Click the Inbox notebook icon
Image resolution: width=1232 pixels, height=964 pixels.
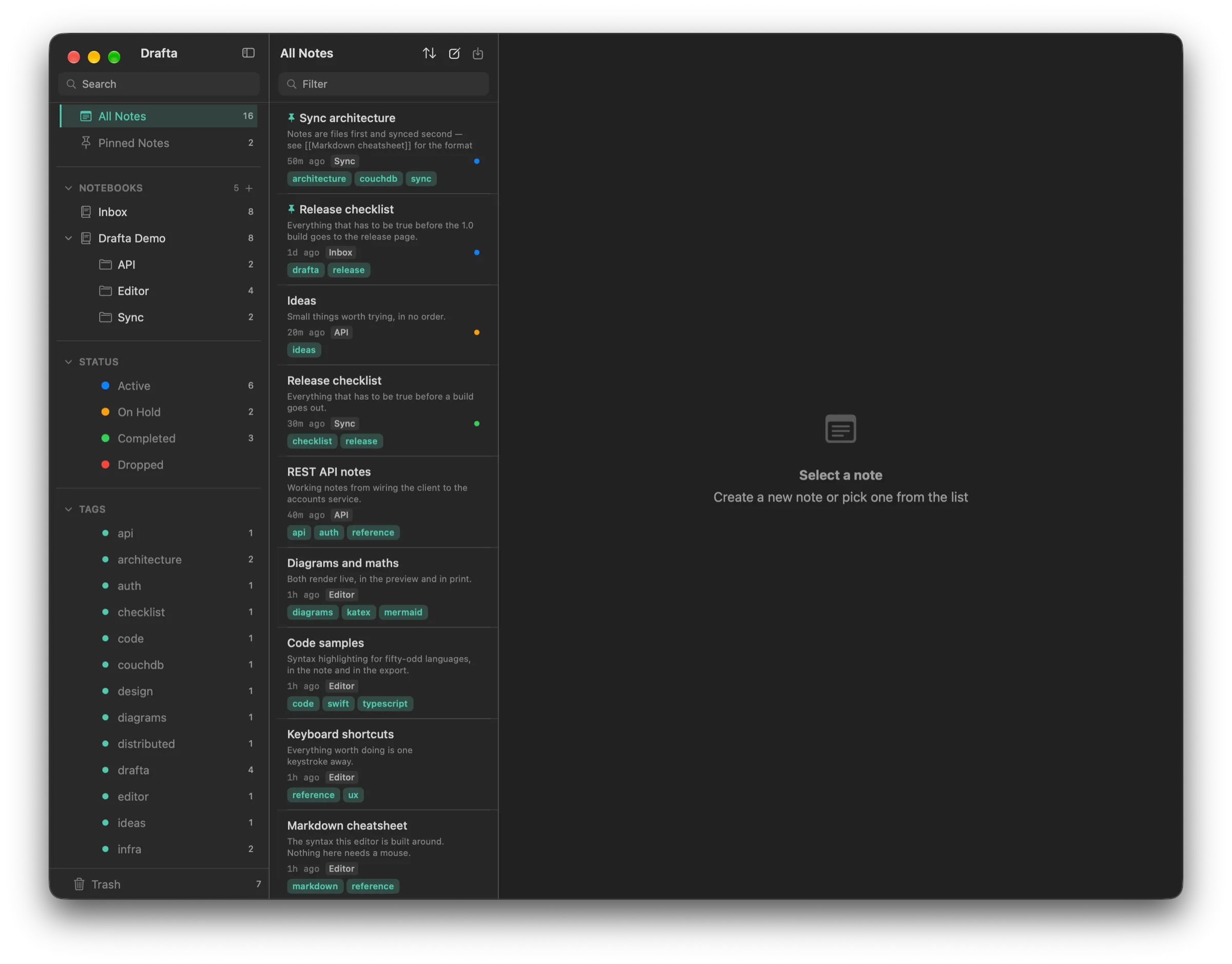(86, 211)
